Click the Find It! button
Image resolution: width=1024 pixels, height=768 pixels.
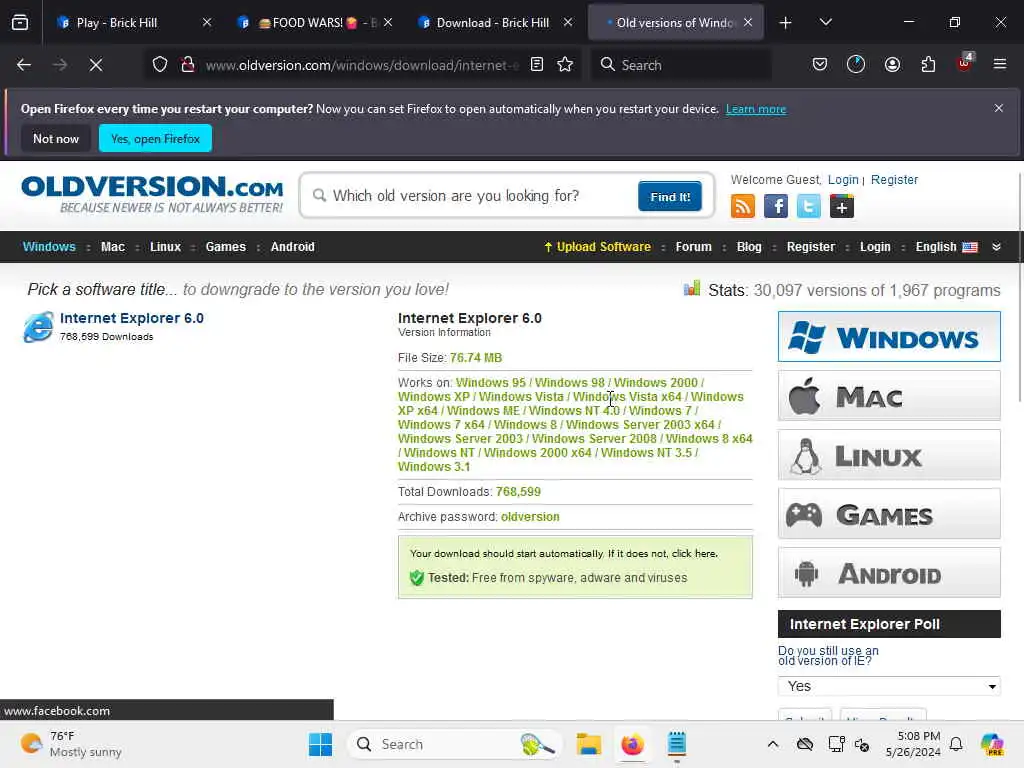click(x=670, y=197)
